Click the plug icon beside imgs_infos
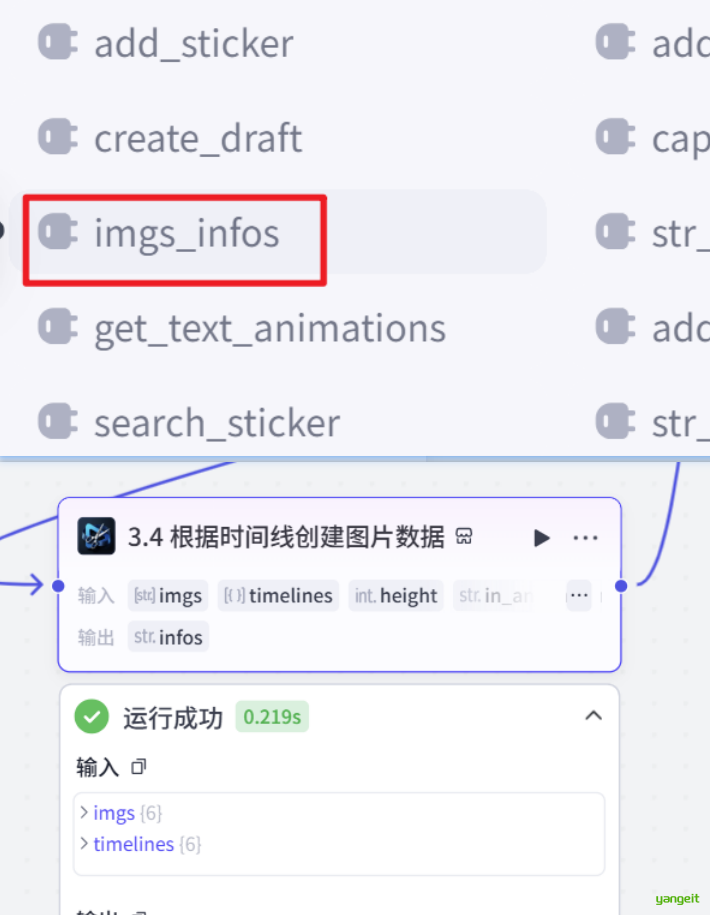The image size is (710, 915). point(58,232)
